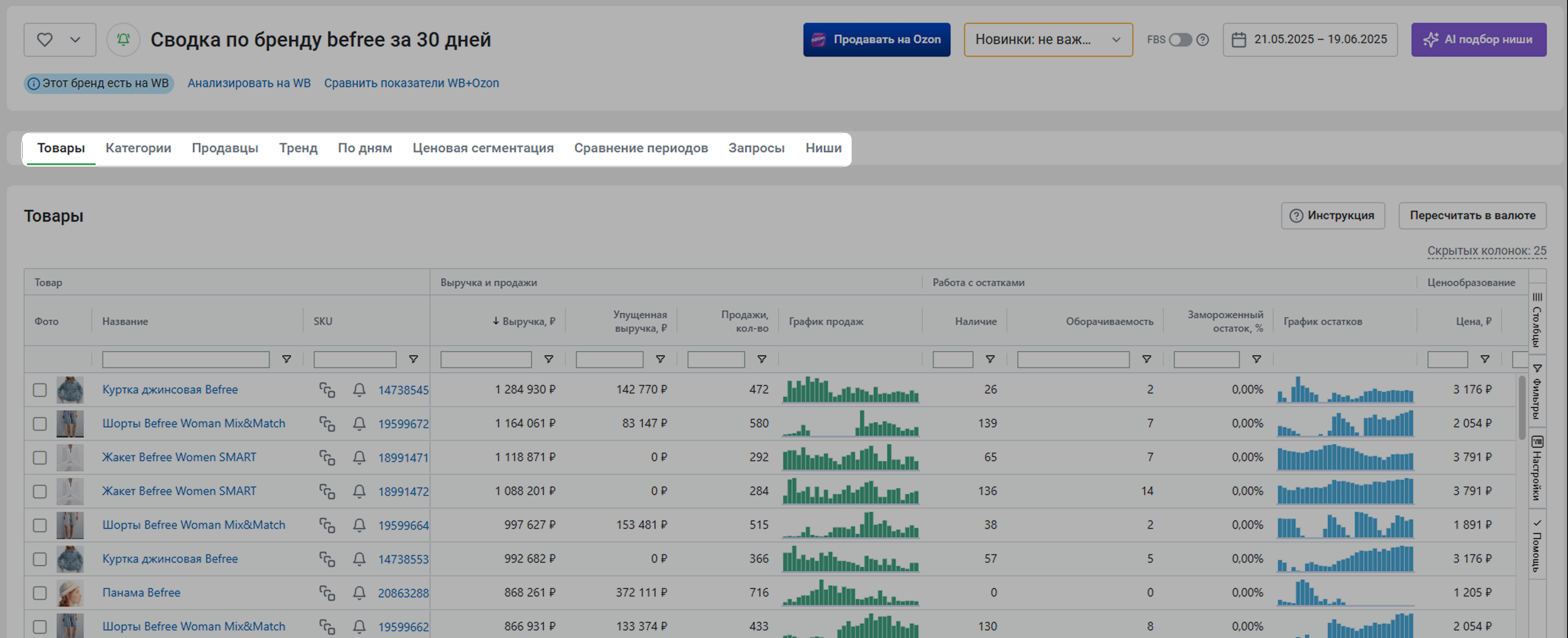
Task: Open date range picker 21.05.2025 – 19.06.2025
Action: pyautogui.click(x=1310, y=40)
